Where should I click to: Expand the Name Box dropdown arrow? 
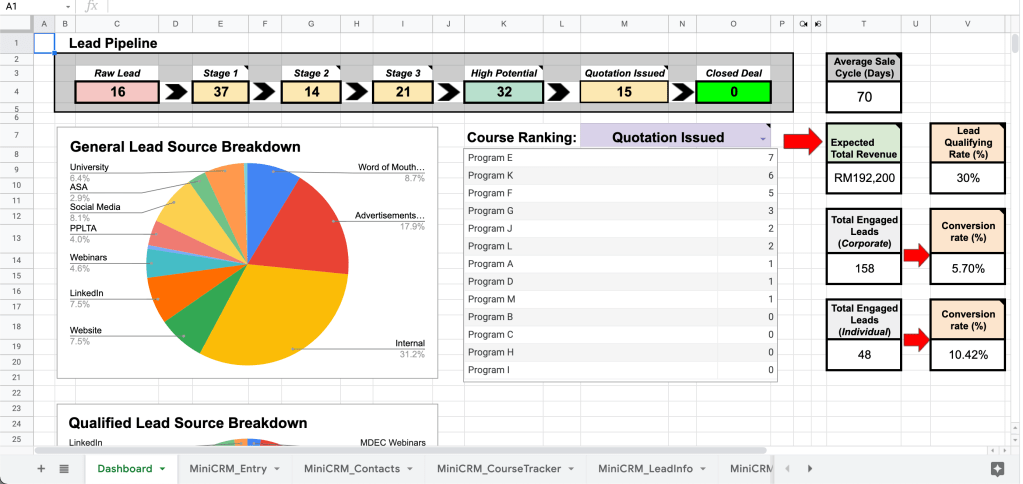[x=67, y=7]
